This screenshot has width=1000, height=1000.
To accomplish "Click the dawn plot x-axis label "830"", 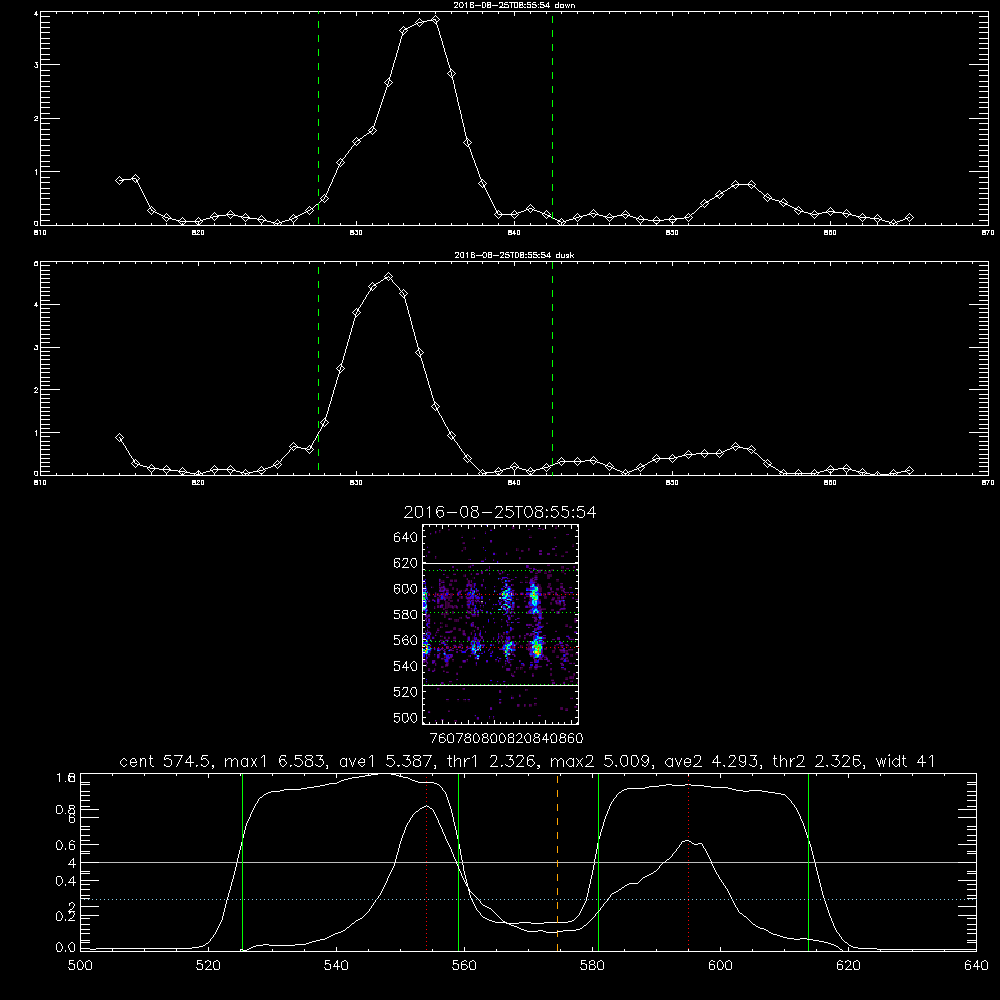I will point(356,233).
